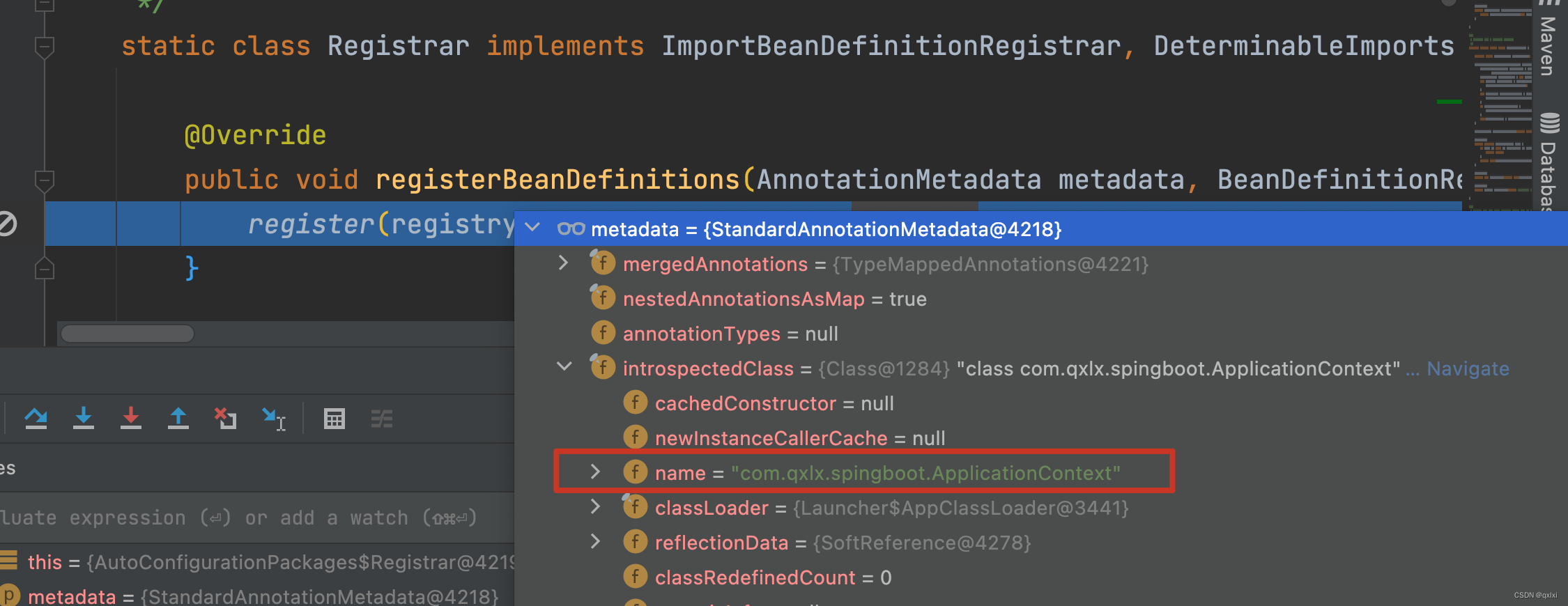Open the Database tool window tab

[1548, 160]
